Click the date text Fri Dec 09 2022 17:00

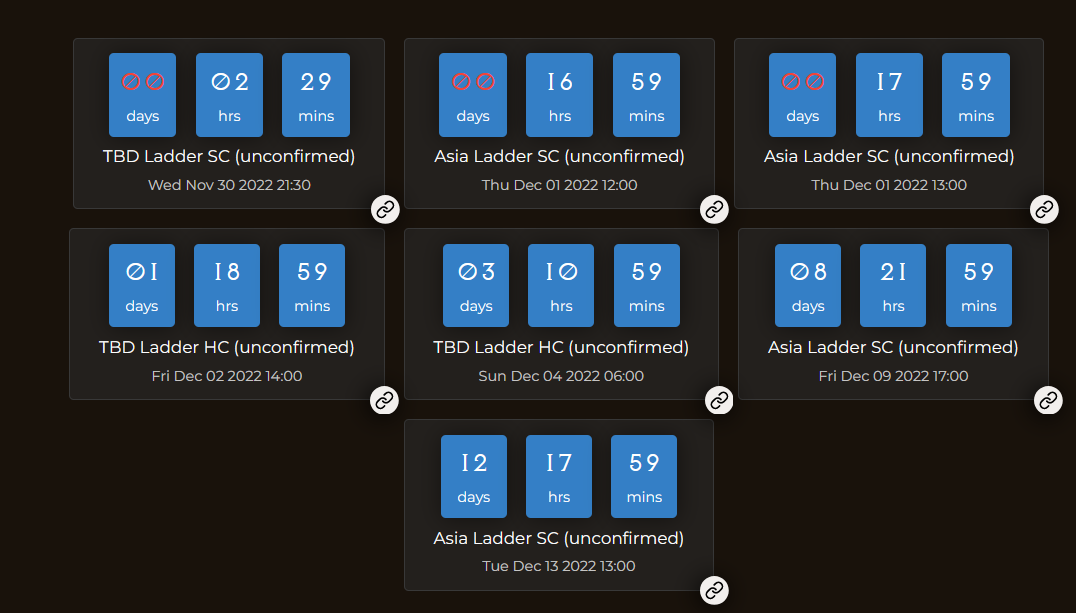click(893, 376)
